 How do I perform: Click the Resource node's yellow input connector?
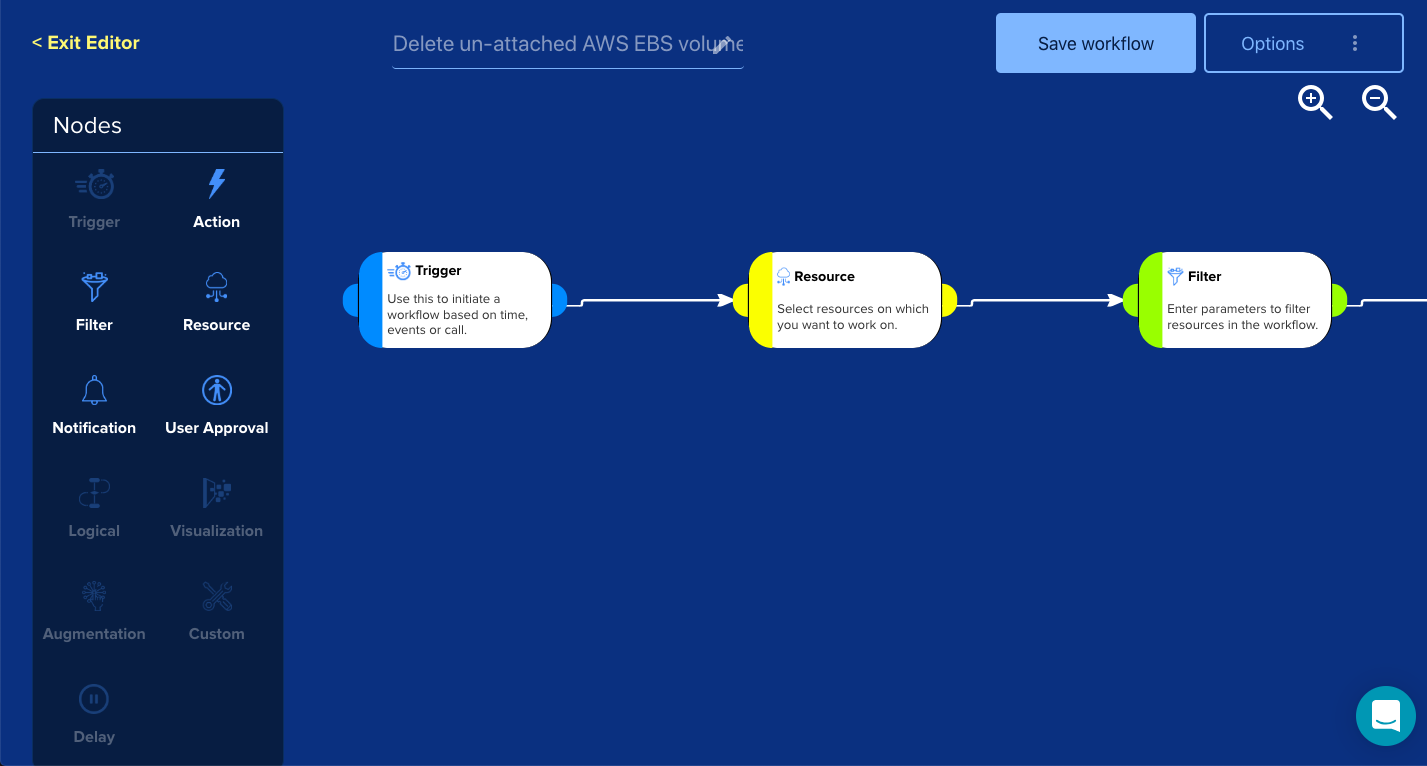741,300
